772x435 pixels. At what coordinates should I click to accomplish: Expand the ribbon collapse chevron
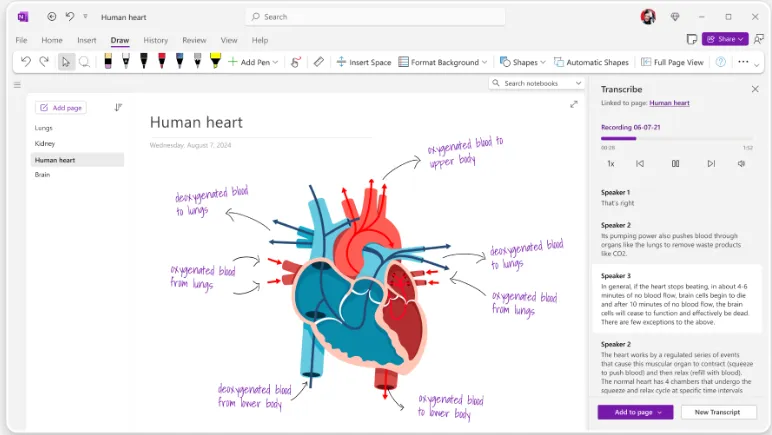point(757,65)
